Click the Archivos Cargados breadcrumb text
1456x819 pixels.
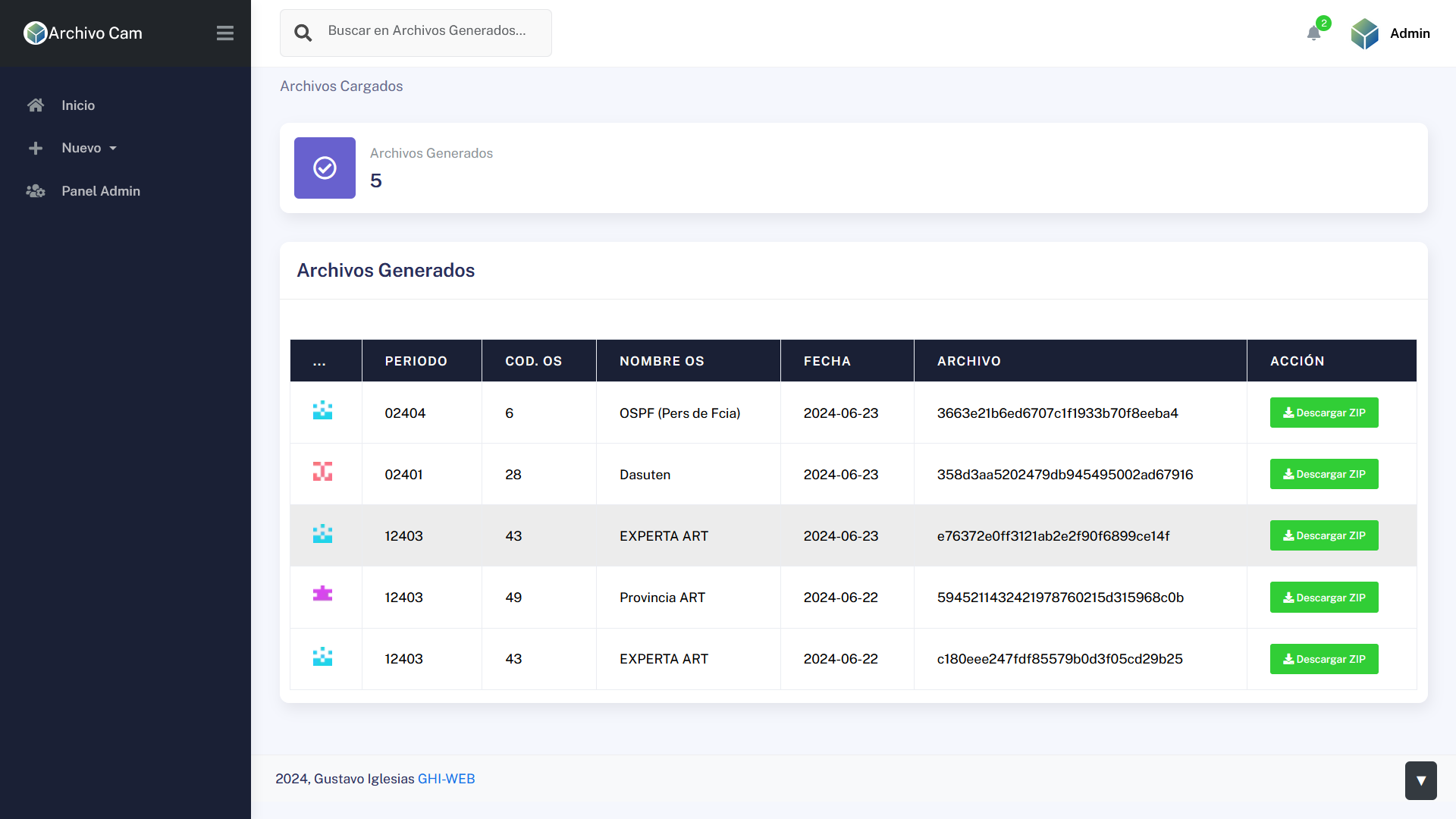pyautogui.click(x=341, y=86)
